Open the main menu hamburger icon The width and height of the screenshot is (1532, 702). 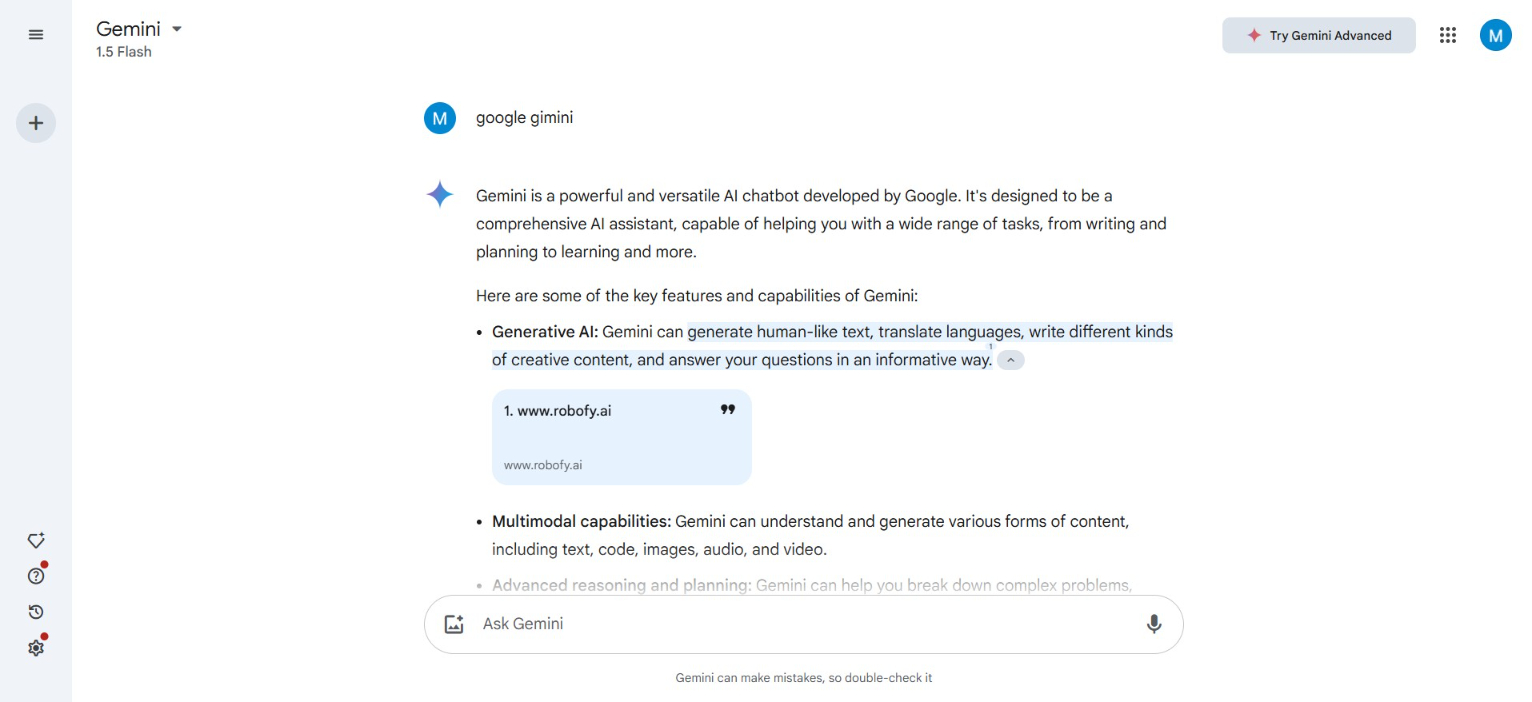[x=36, y=35]
